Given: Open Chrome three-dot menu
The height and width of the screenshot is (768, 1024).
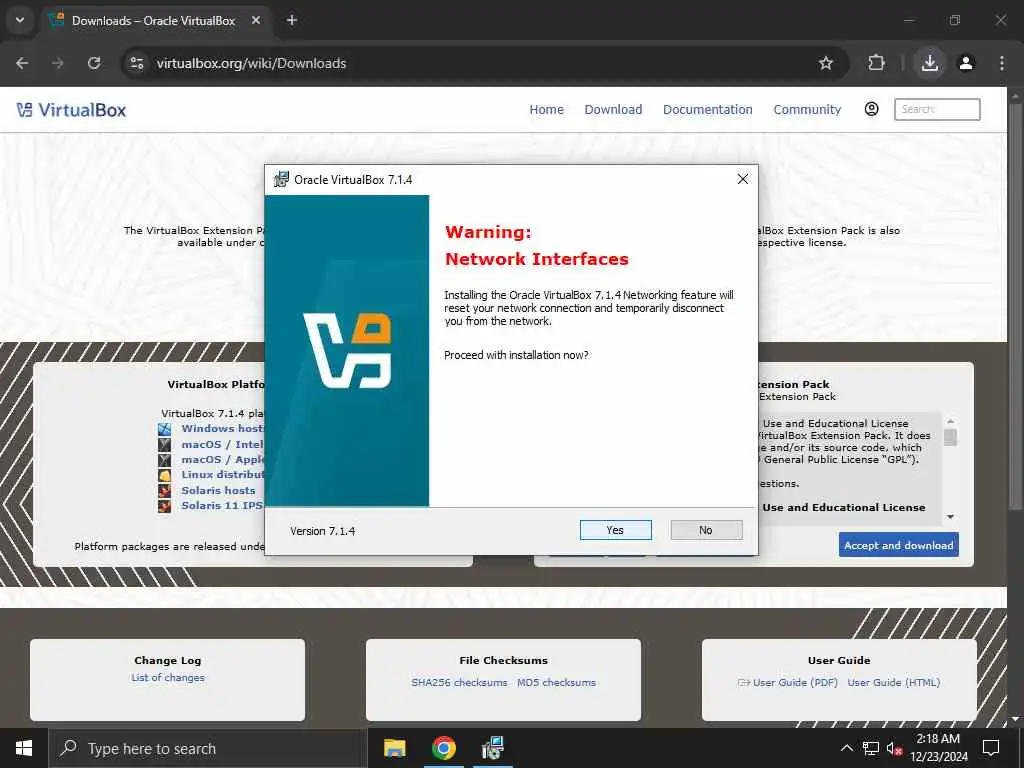Looking at the screenshot, I should tap(1002, 63).
